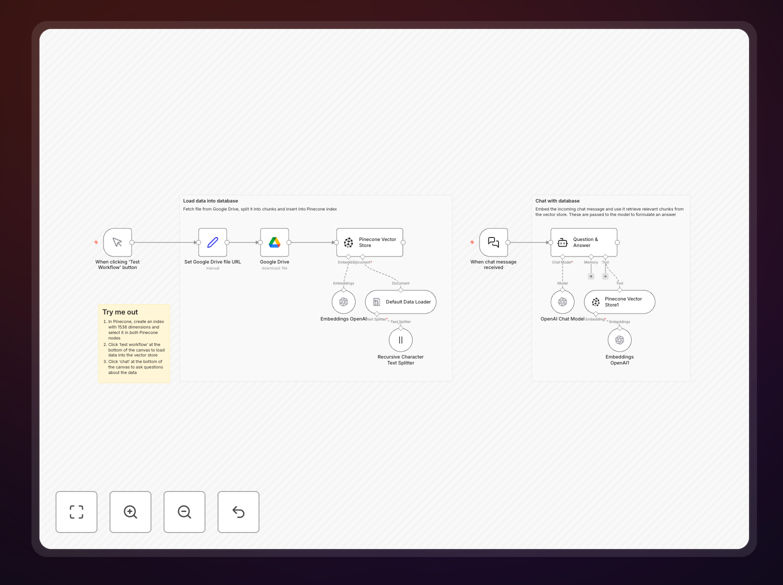Click the Tool plus connector under Question & Answer
The image size is (783, 585).
pos(605,276)
